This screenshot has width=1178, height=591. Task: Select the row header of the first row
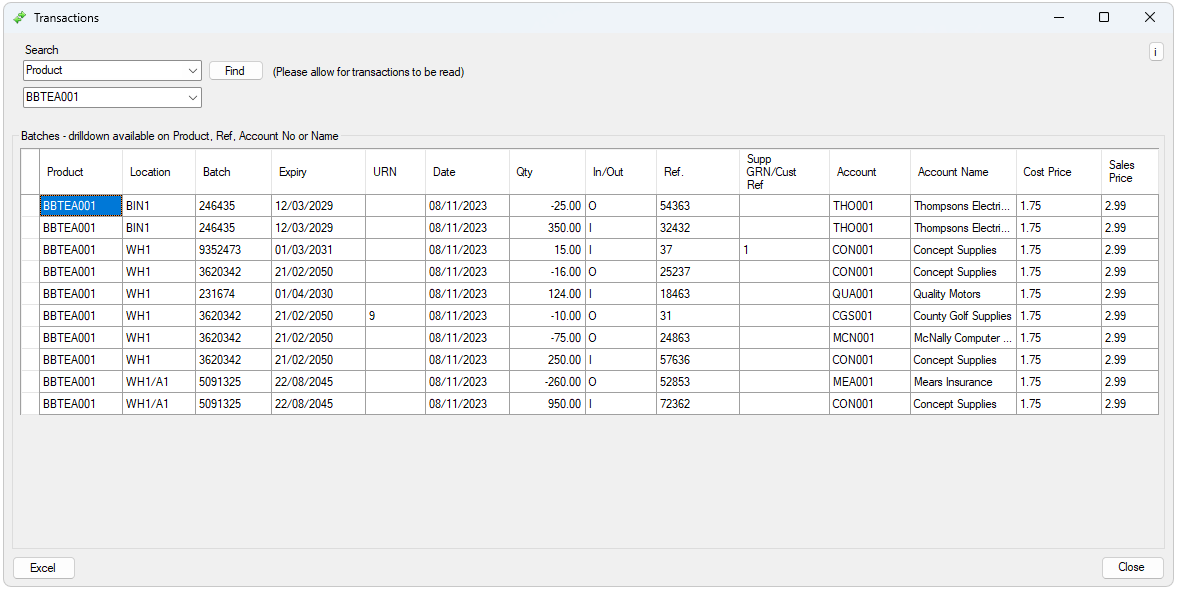coord(30,206)
